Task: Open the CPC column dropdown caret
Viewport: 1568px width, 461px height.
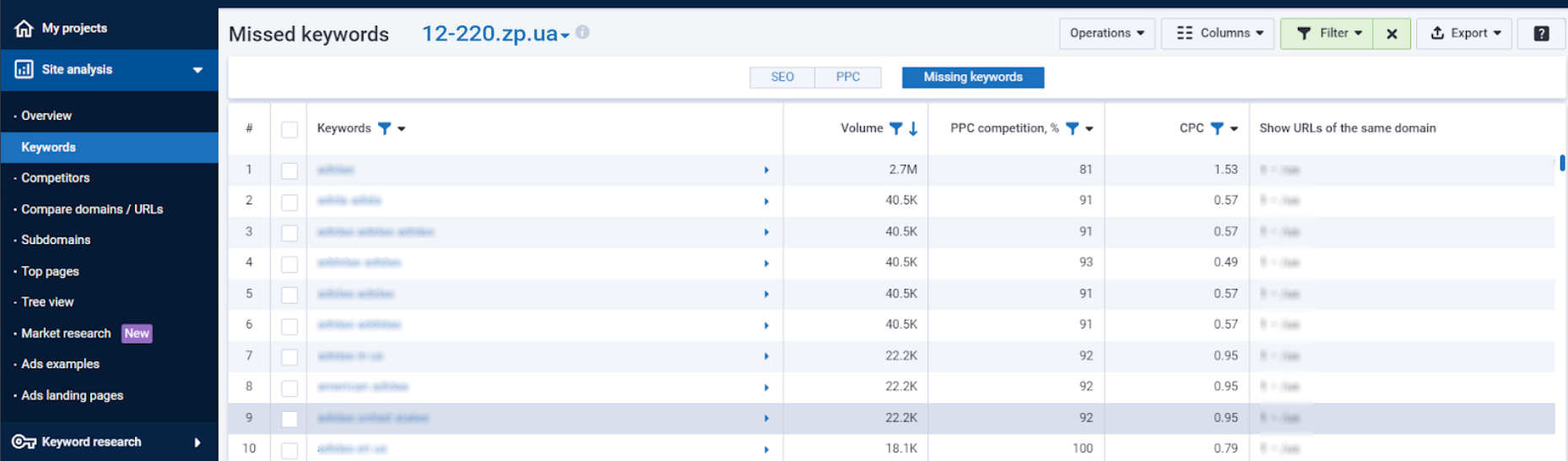Action: [x=1234, y=129]
